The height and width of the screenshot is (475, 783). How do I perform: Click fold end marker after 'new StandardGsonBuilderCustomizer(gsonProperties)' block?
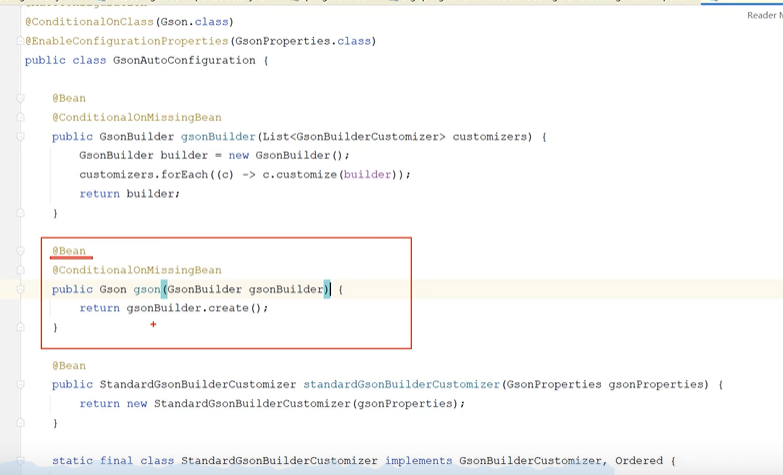tap(20, 423)
